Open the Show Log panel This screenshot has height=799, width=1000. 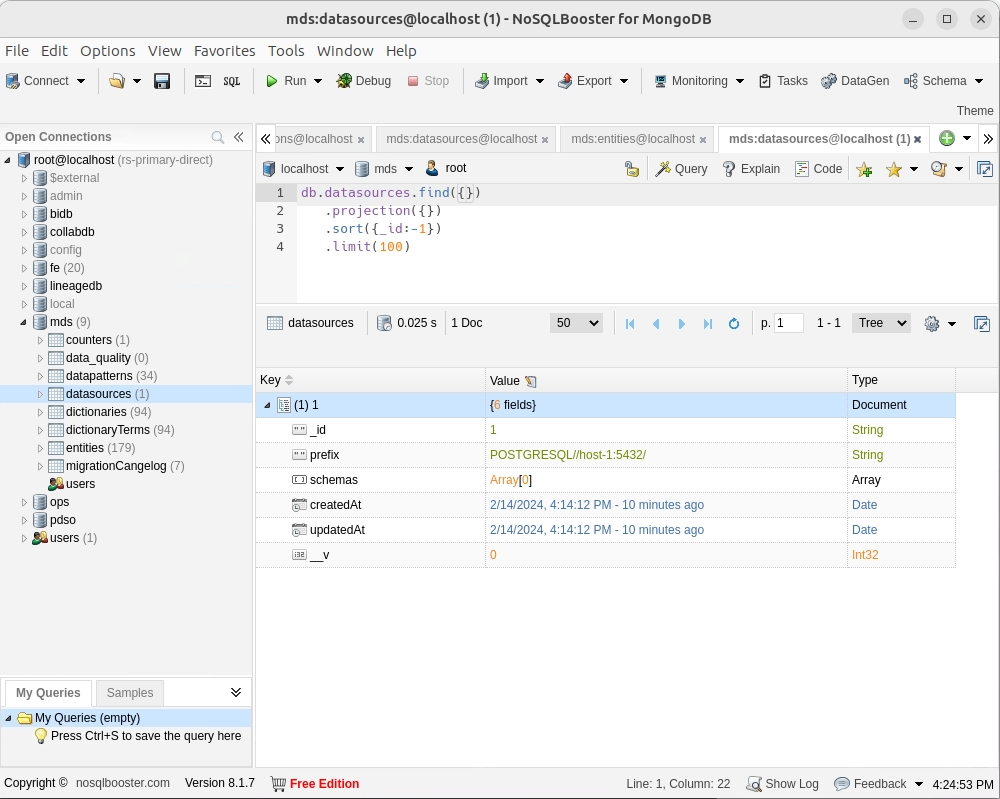pos(783,784)
